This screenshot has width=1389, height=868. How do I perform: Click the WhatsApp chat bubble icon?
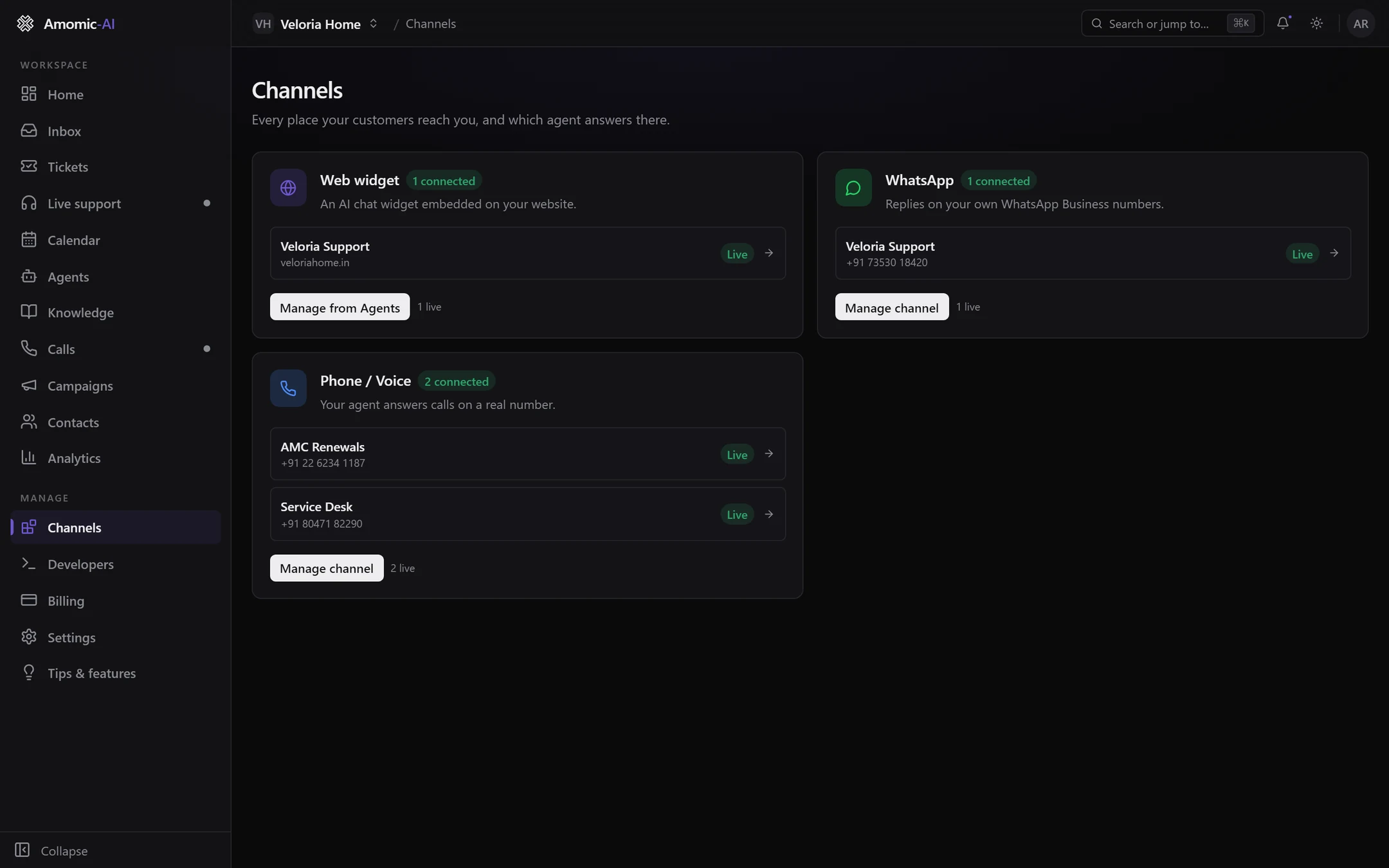pos(853,188)
